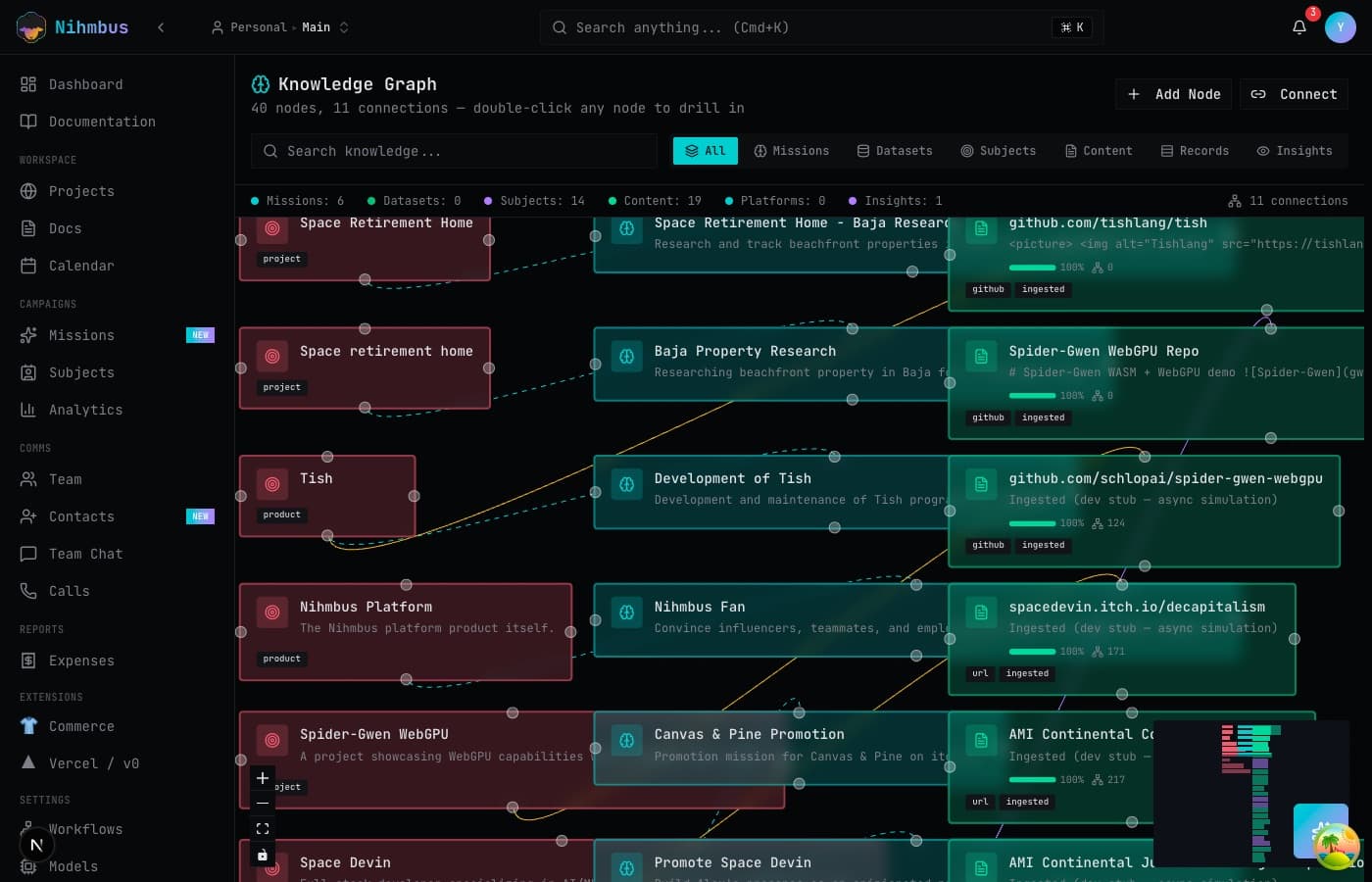The height and width of the screenshot is (882, 1372).
Task: Select the spacedevin.itch.io/decapitalism content node
Action: [1122, 639]
